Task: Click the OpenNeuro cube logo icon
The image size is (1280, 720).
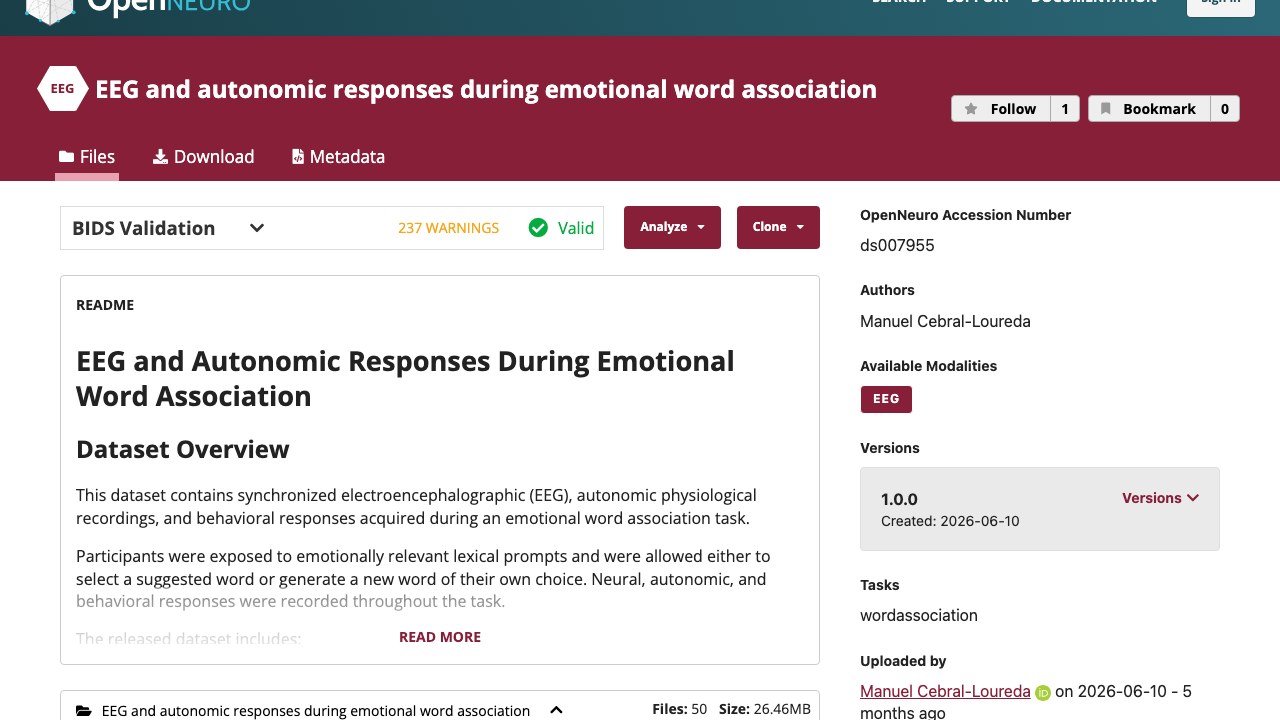Action: (50, 10)
